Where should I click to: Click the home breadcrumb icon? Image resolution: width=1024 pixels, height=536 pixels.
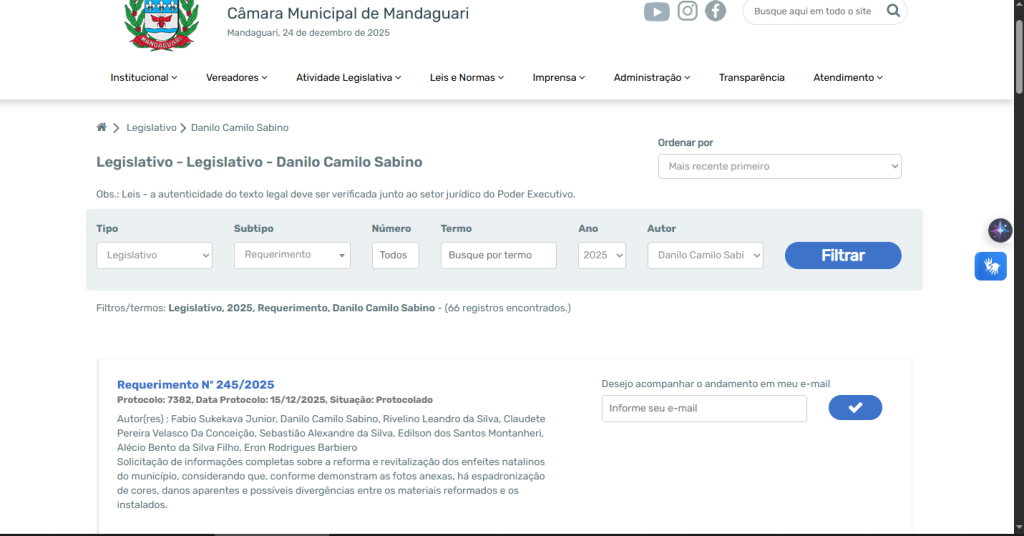coord(101,128)
